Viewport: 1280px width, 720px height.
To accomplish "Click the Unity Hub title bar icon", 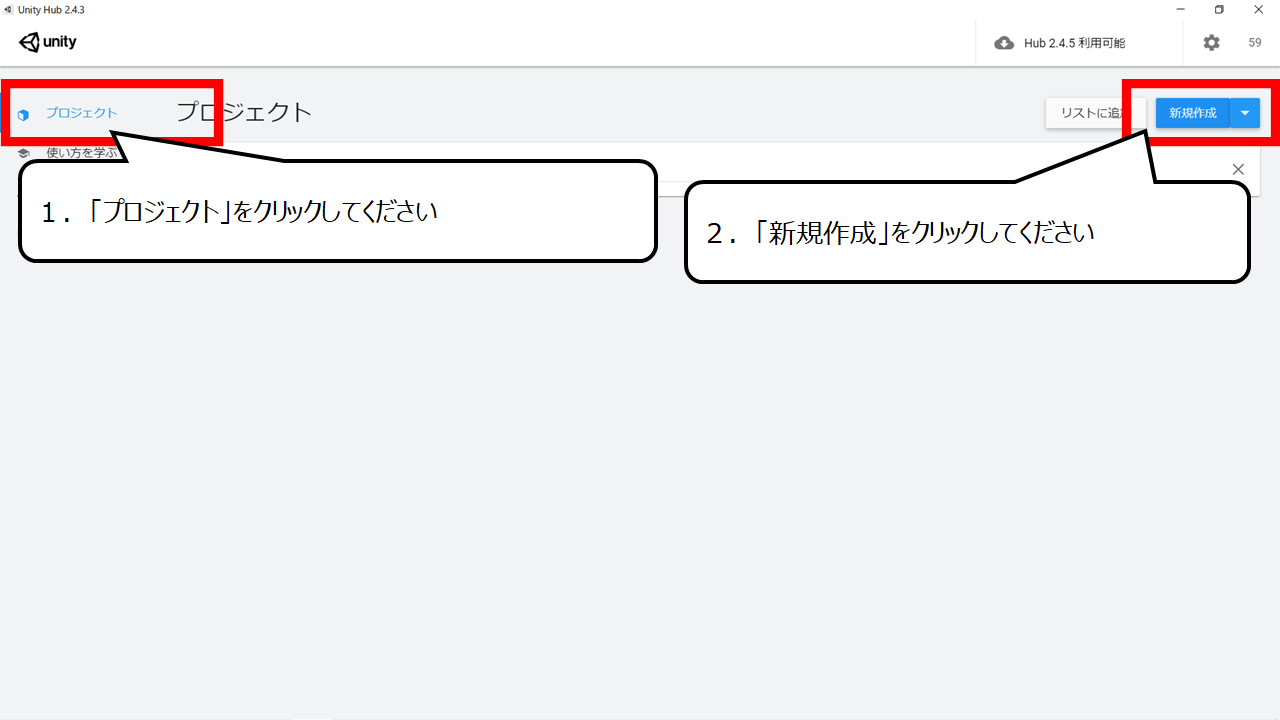I will point(8,9).
